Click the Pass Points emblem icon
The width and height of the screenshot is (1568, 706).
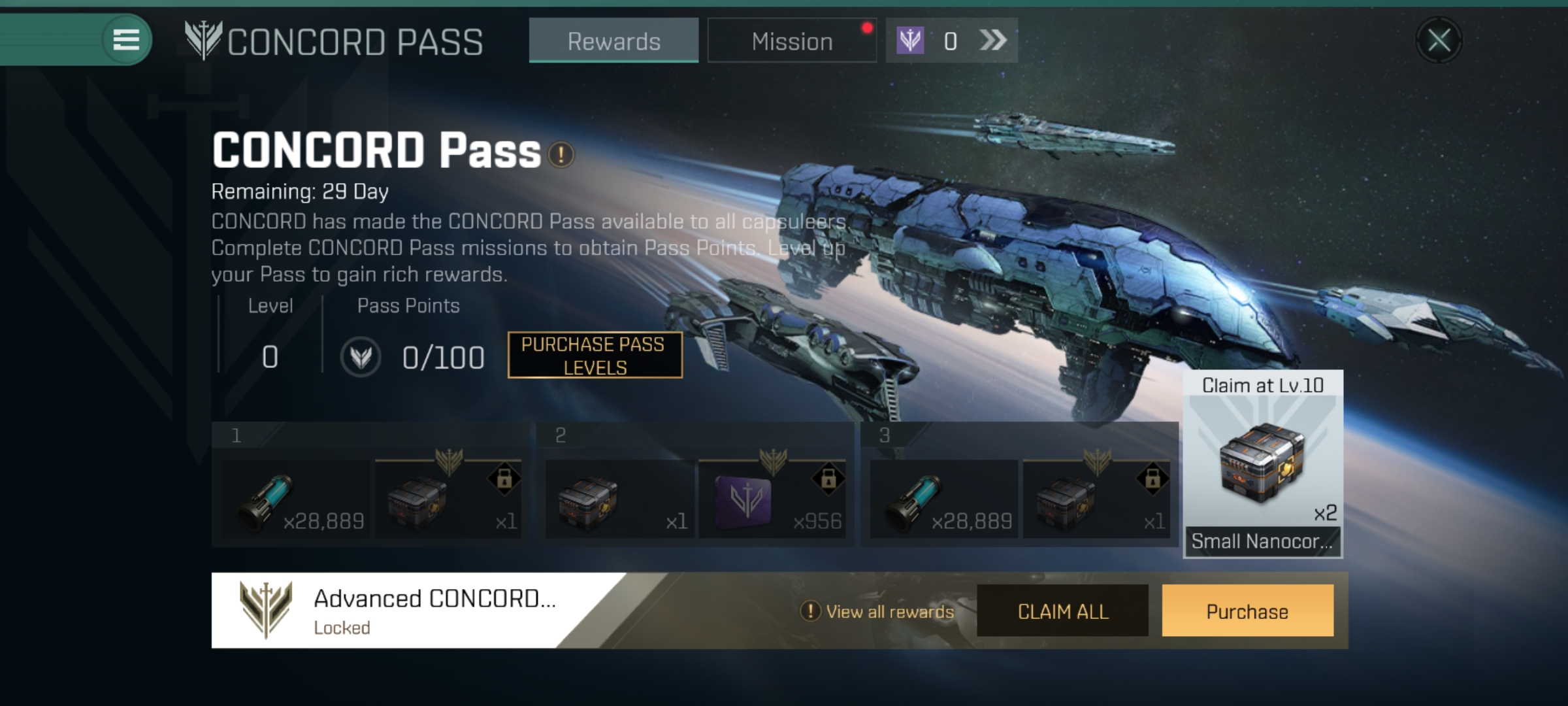(361, 357)
